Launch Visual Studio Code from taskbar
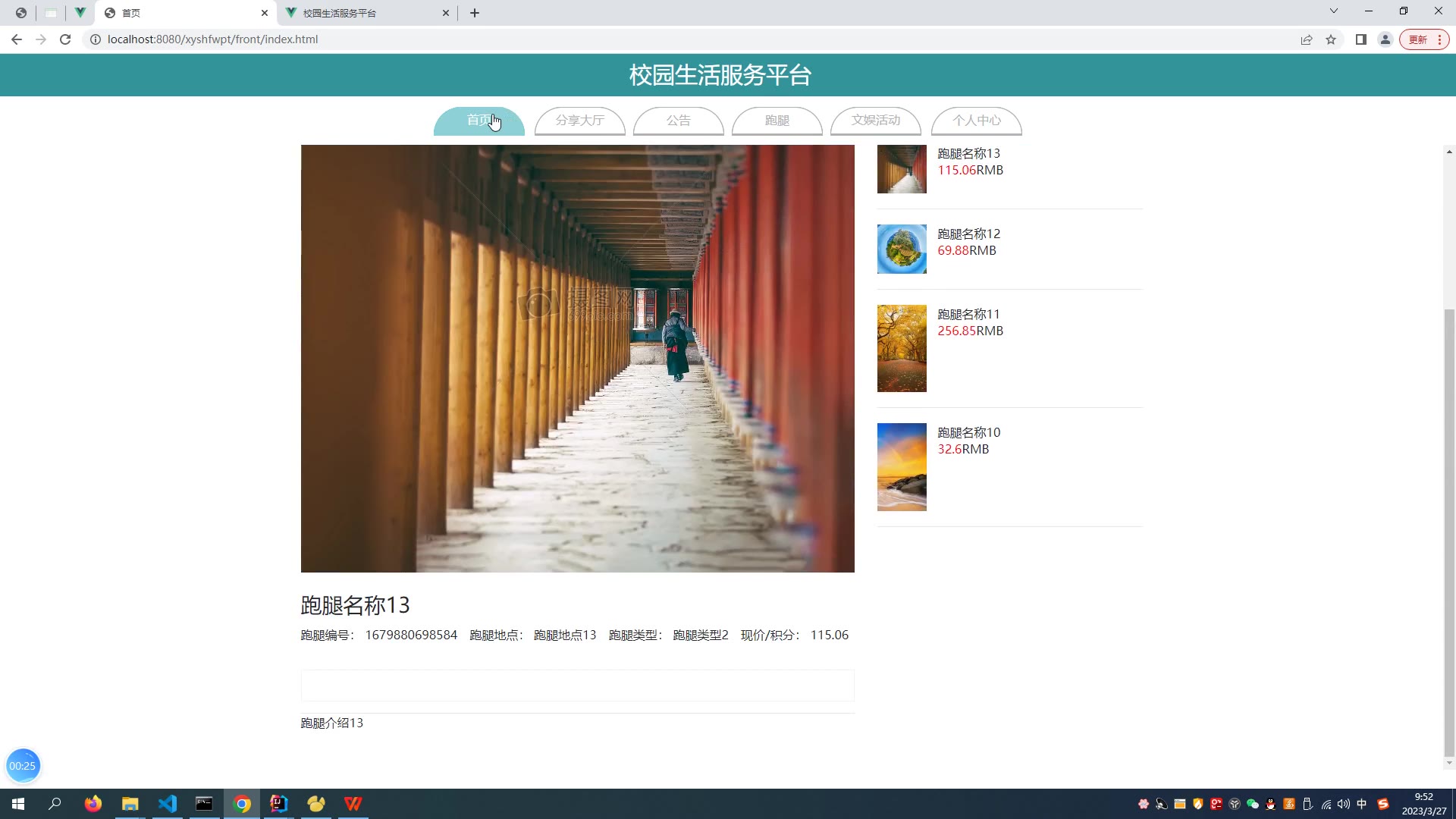Screen dimensions: 1456x819 click(x=168, y=804)
